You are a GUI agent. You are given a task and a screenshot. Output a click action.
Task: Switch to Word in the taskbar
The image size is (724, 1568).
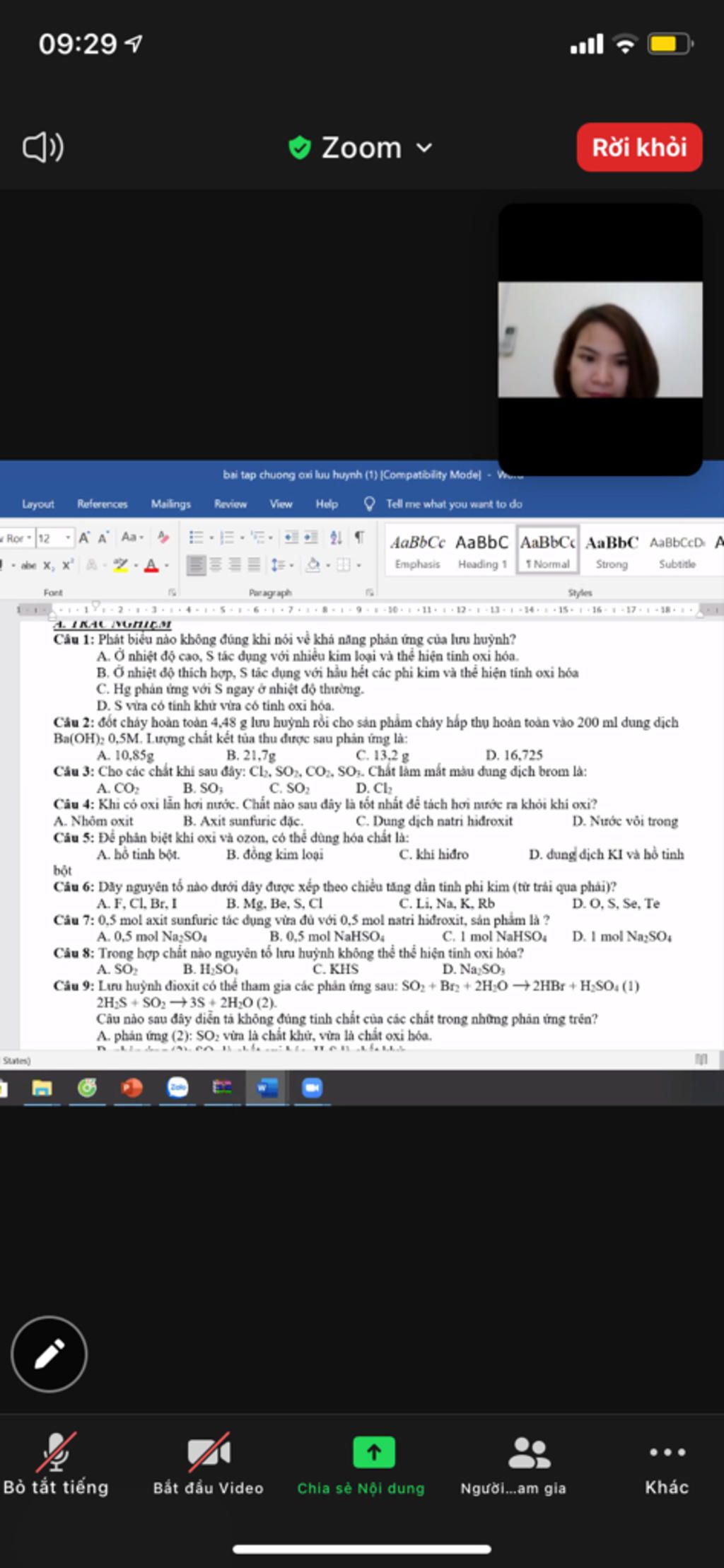point(267,1088)
